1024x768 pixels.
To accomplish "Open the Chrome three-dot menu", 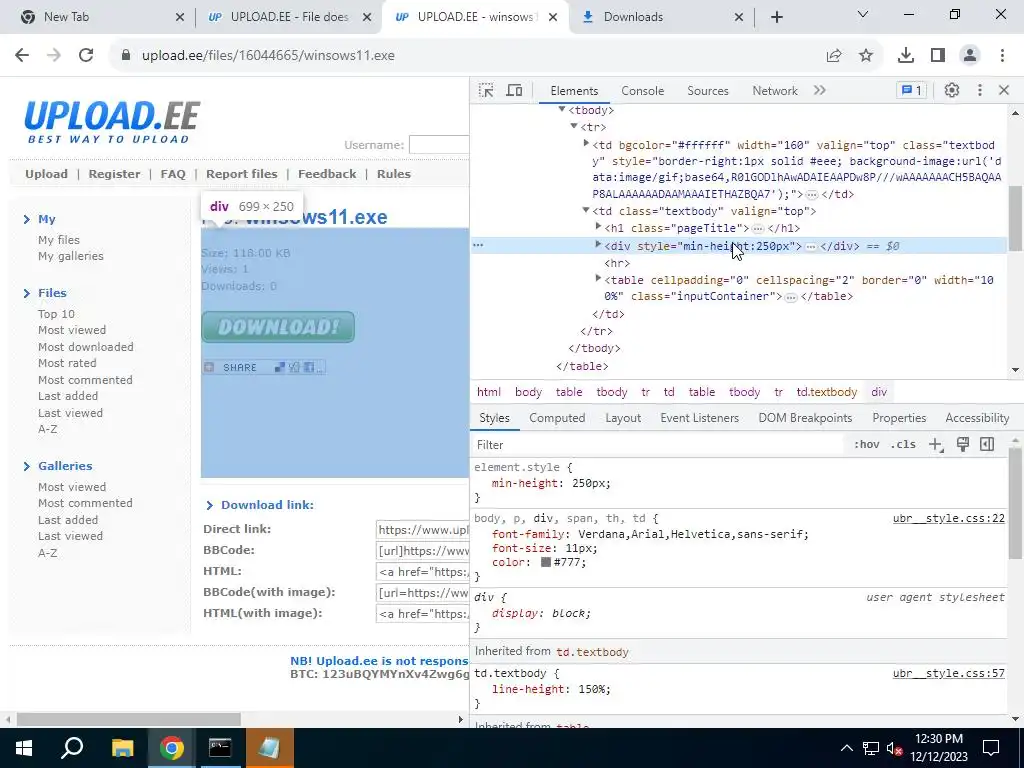I will pos(1002,56).
